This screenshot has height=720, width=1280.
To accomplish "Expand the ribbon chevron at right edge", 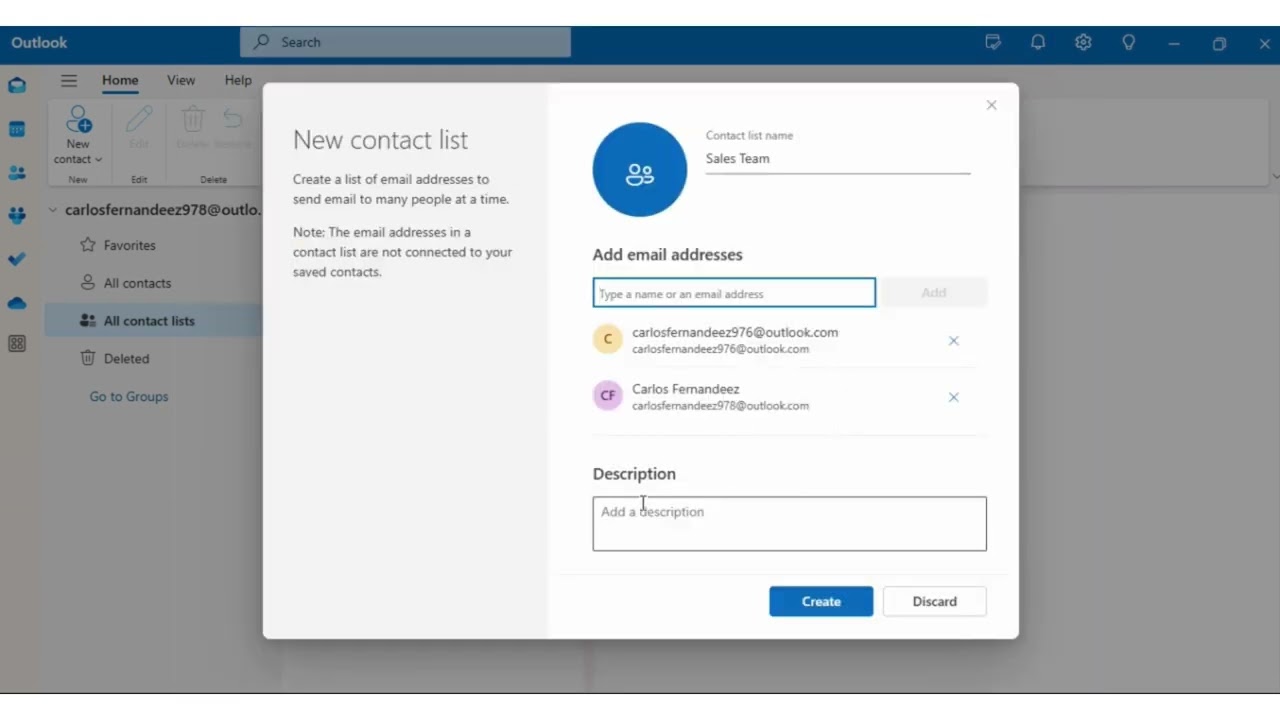I will 1275,176.
